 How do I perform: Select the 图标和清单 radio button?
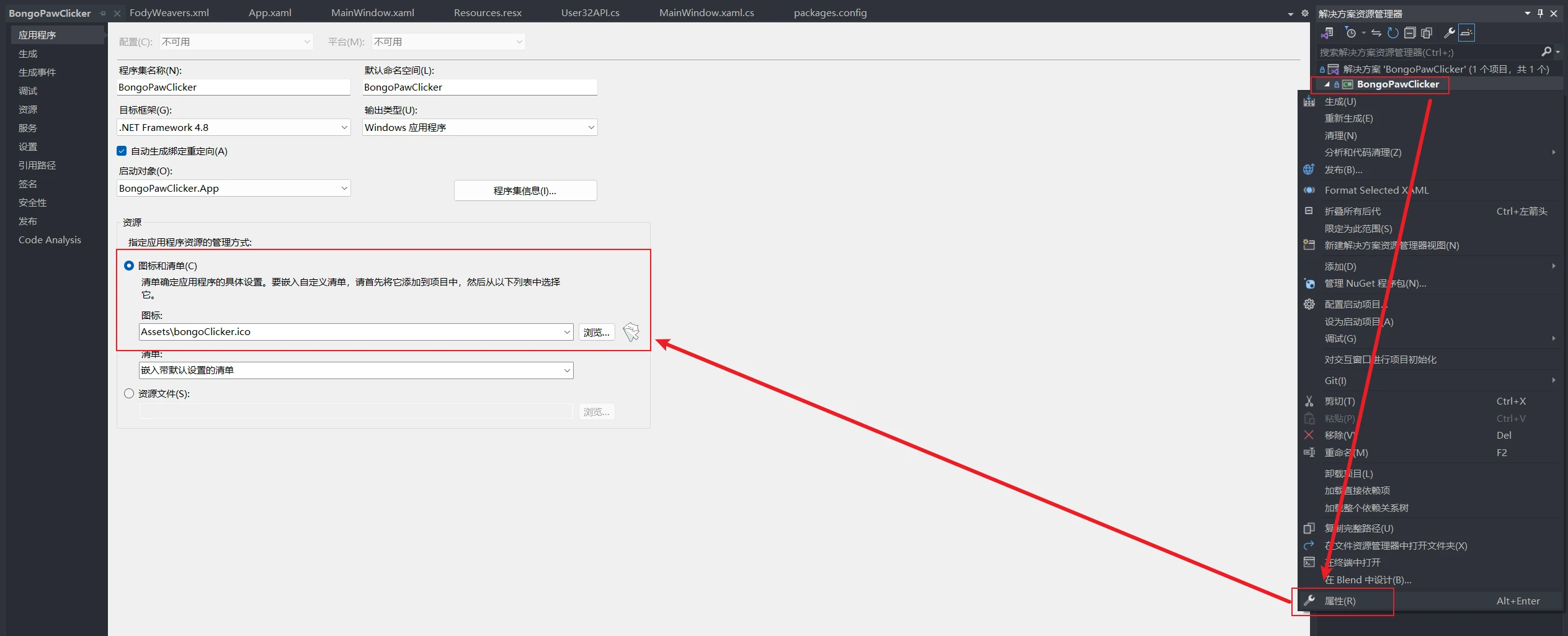tap(129, 266)
